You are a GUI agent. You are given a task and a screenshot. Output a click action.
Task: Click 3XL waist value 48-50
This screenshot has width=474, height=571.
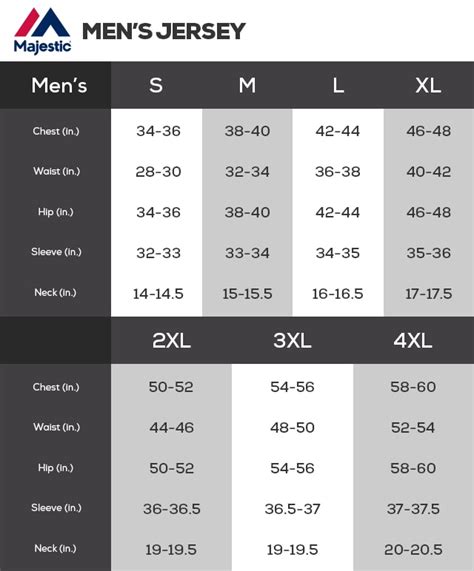[x=292, y=428]
